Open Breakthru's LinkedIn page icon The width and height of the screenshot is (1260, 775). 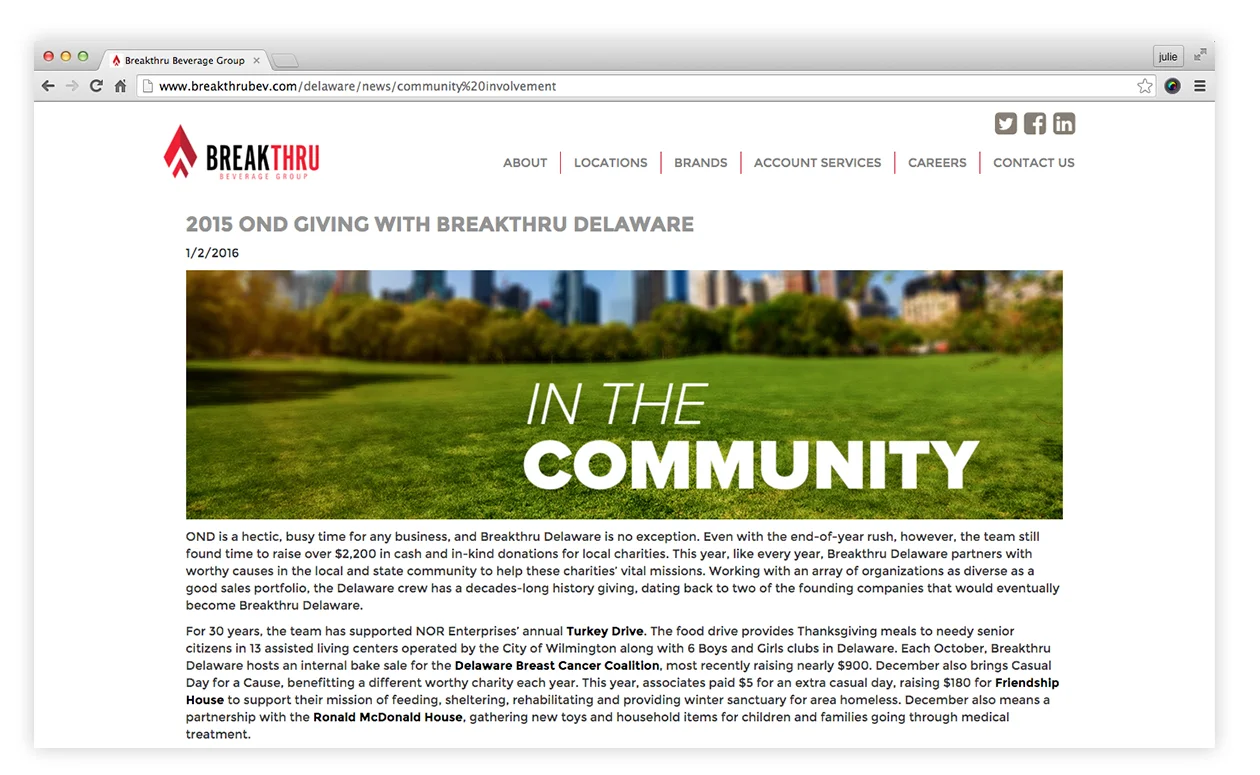pyautogui.click(x=1064, y=123)
